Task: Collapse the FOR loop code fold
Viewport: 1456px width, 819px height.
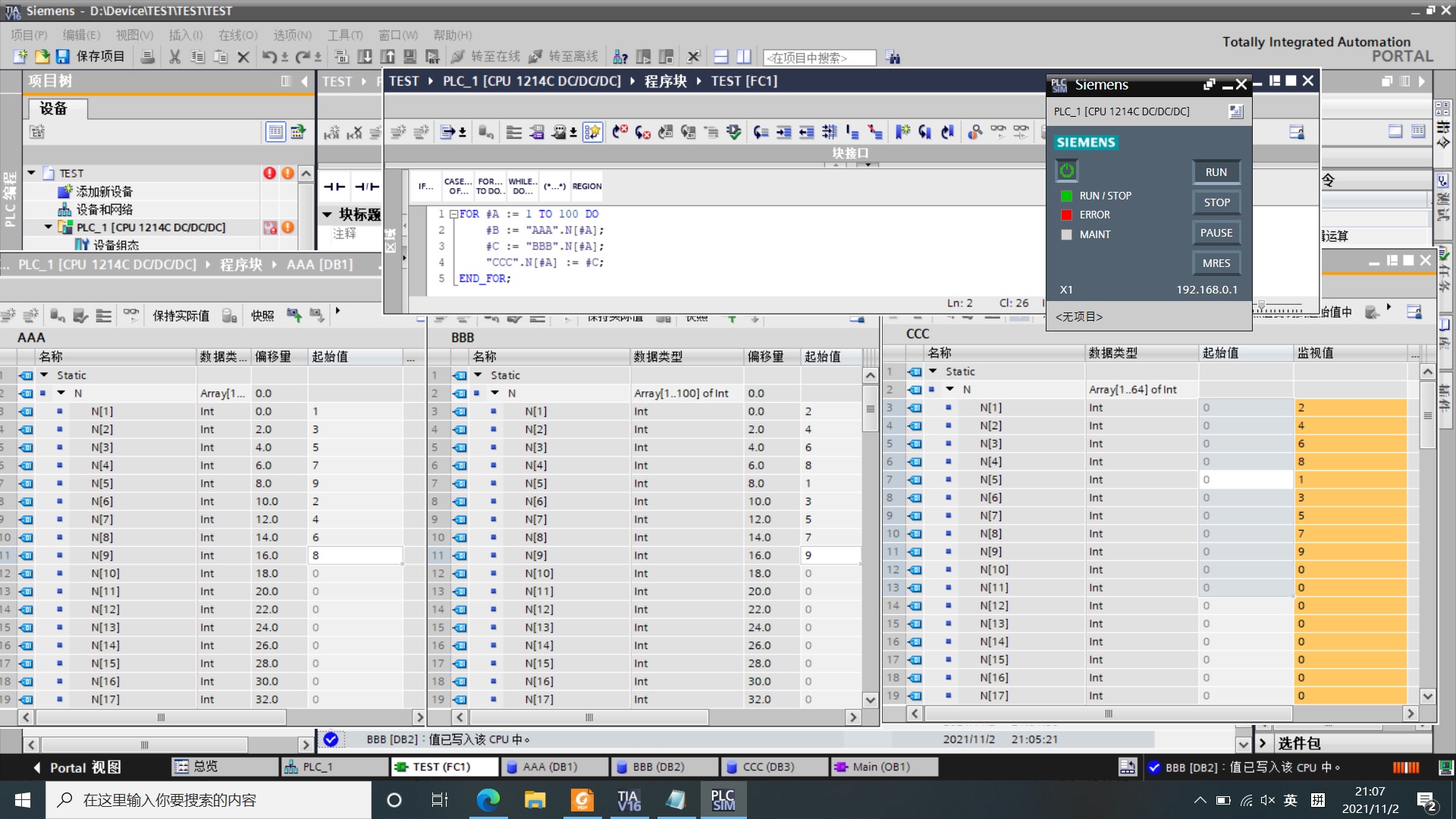Action: (453, 215)
